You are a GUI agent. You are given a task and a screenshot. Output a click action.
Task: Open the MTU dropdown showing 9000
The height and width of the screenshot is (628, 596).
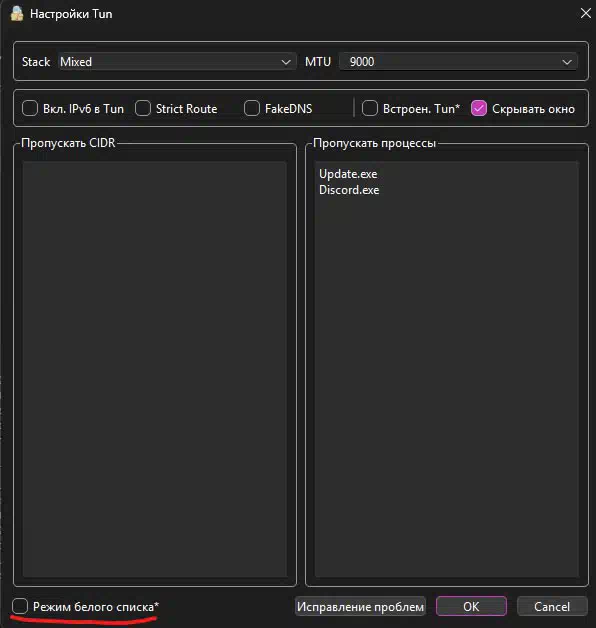[x=458, y=62]
